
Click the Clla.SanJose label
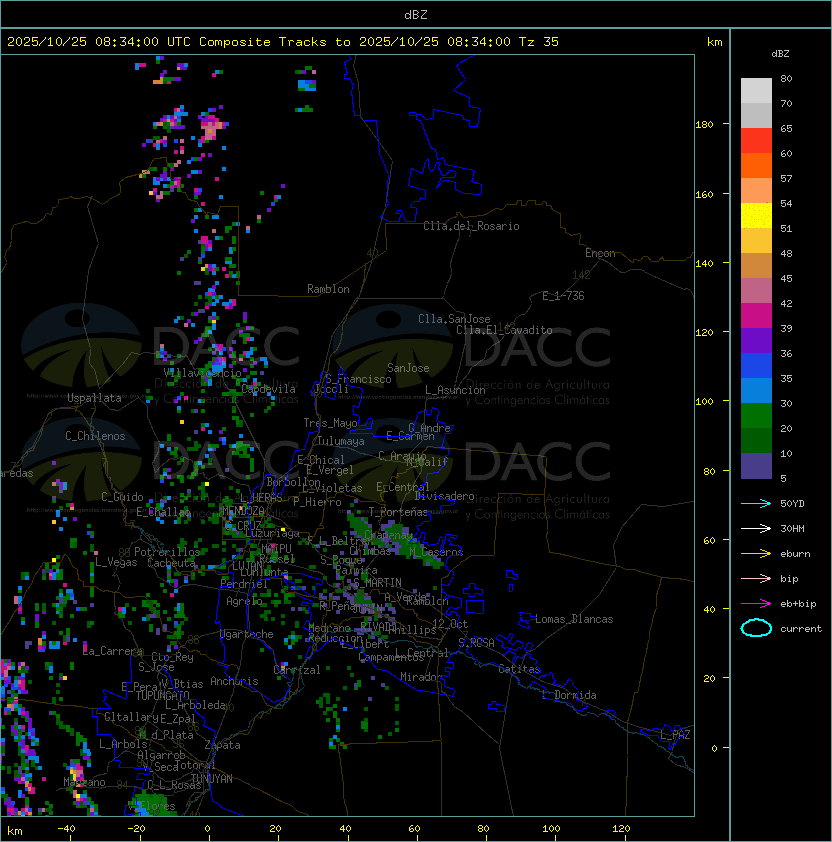coord(454,319)
